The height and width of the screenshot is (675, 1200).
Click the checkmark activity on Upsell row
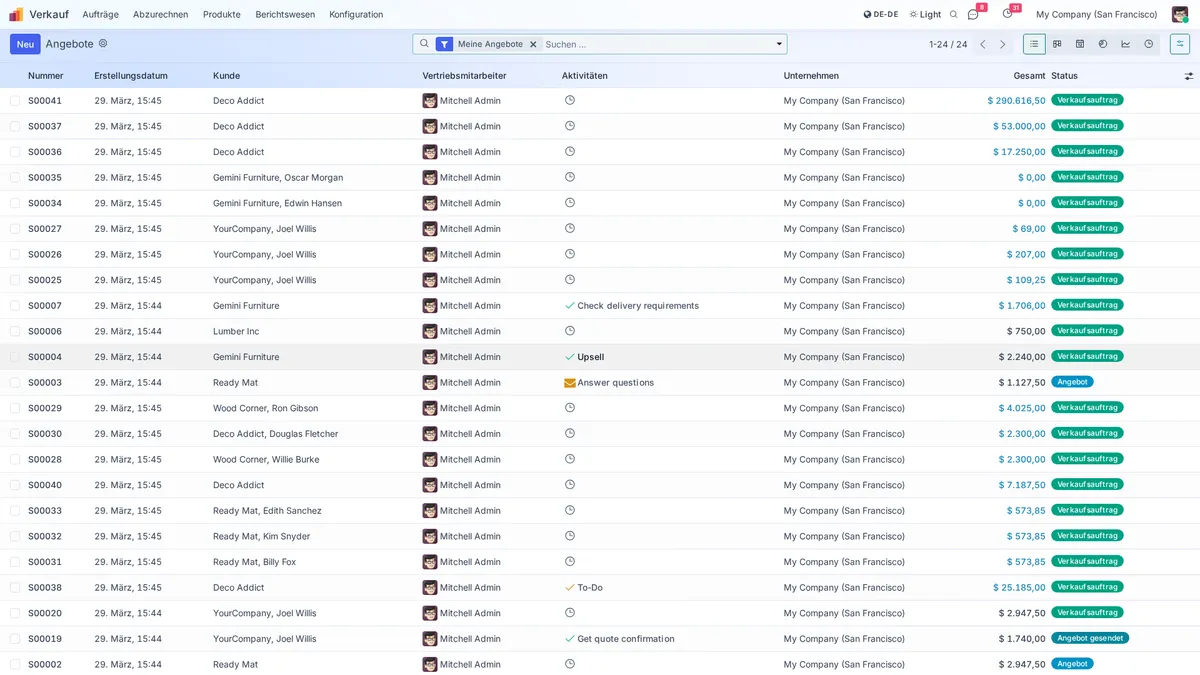pos(569,356)
